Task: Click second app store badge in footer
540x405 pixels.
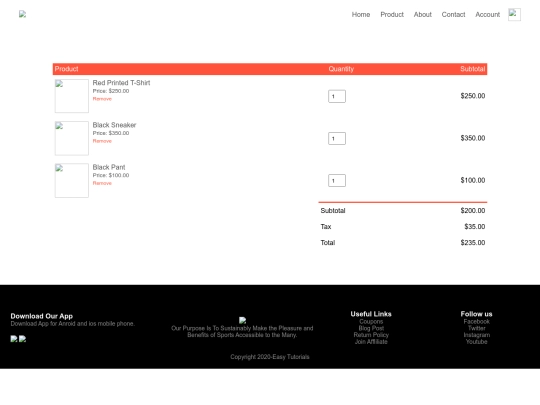Action: (22, 339)
